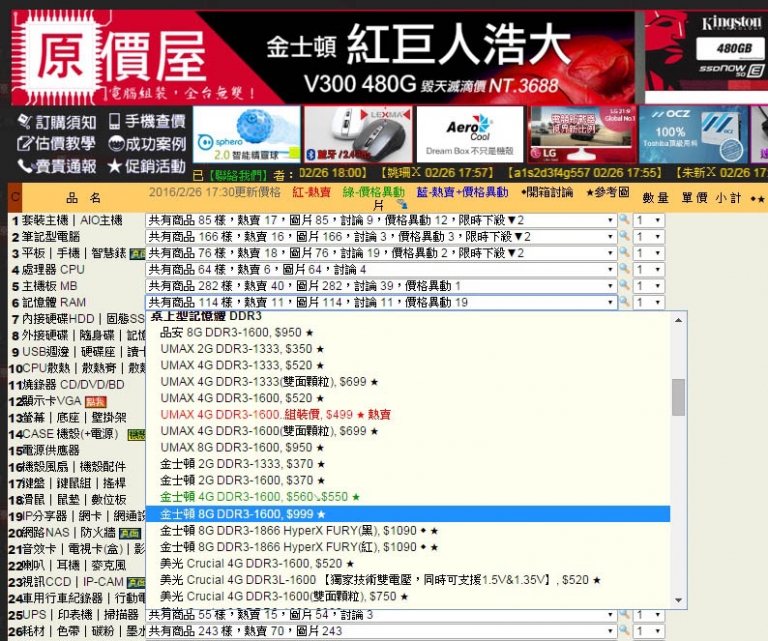Open the 手機查價 mobile price check link
768x641 pixels.
(147, 121)
